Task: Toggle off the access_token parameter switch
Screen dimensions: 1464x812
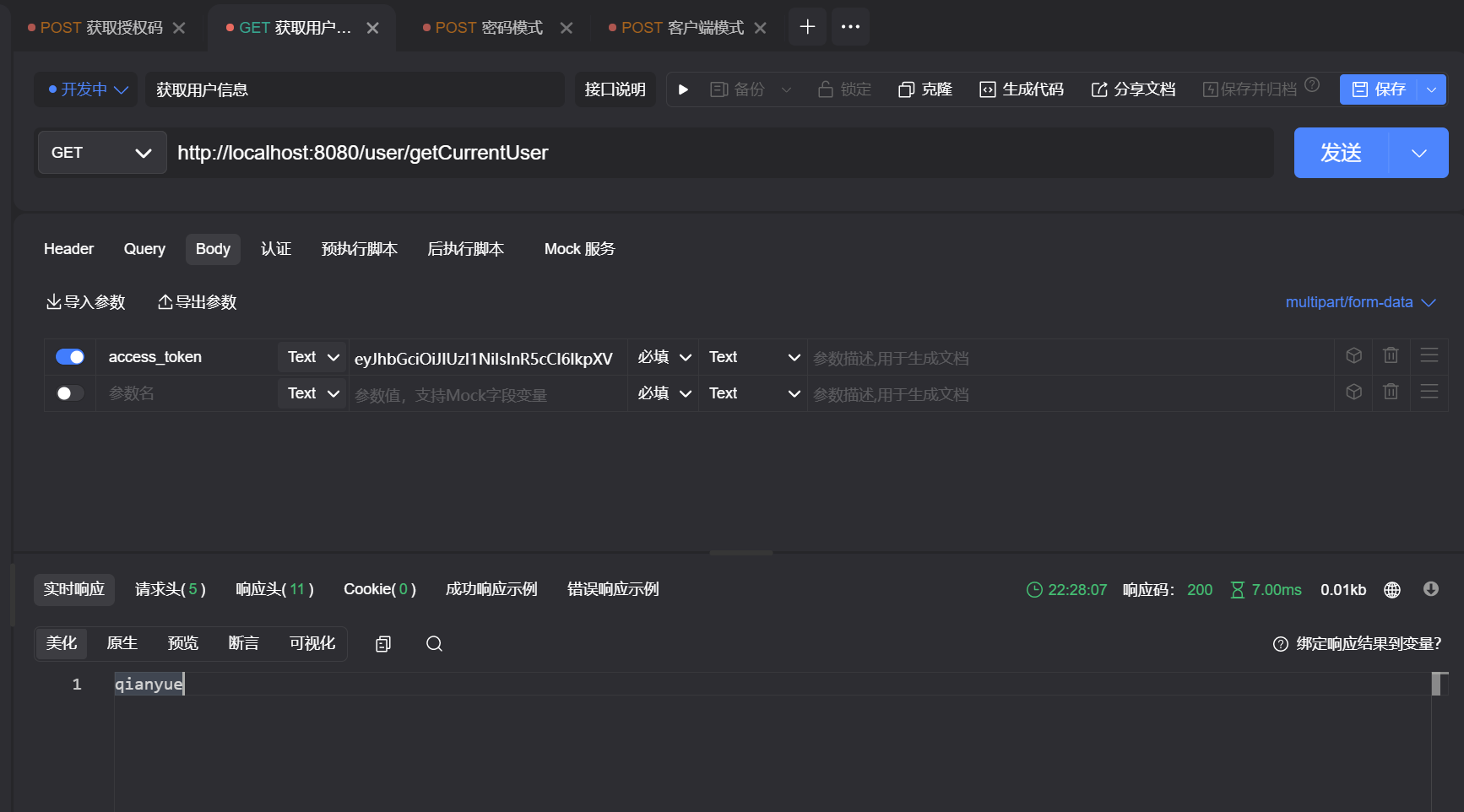Action: tap(70, 357)
